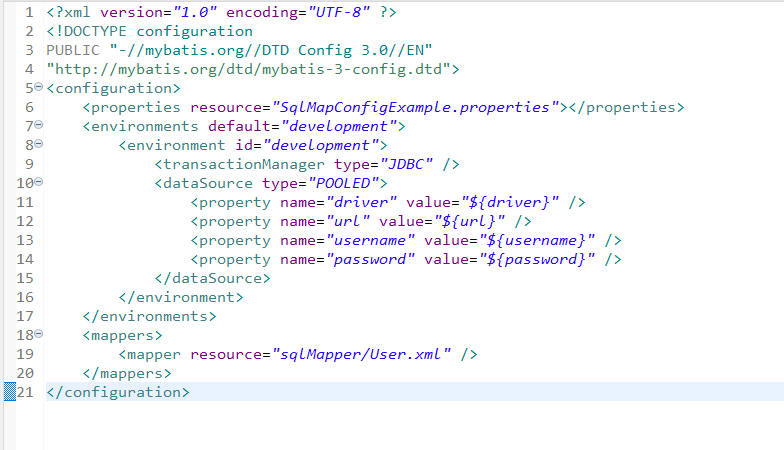Viewport: 784px width, 450px height.
Task: Click the closing </properties> tag
Action: tap(626, 107)
